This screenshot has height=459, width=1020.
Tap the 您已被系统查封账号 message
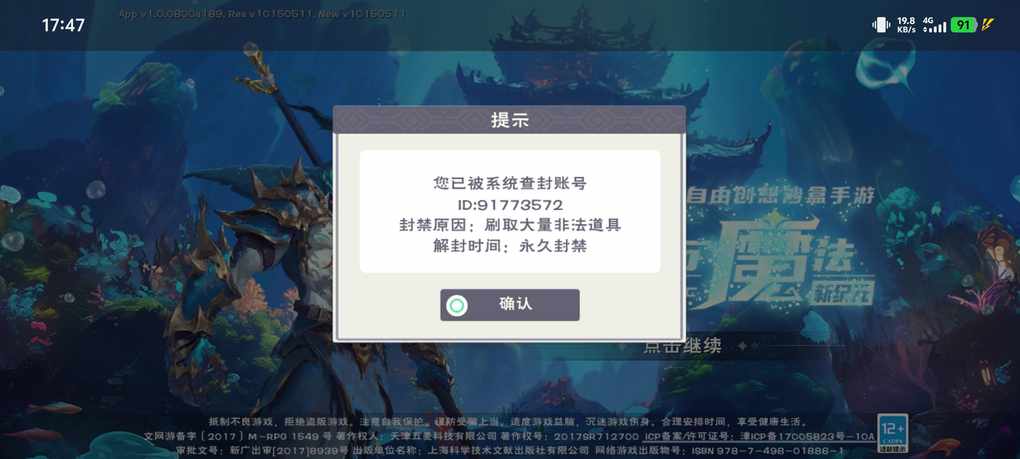(510, 184)
